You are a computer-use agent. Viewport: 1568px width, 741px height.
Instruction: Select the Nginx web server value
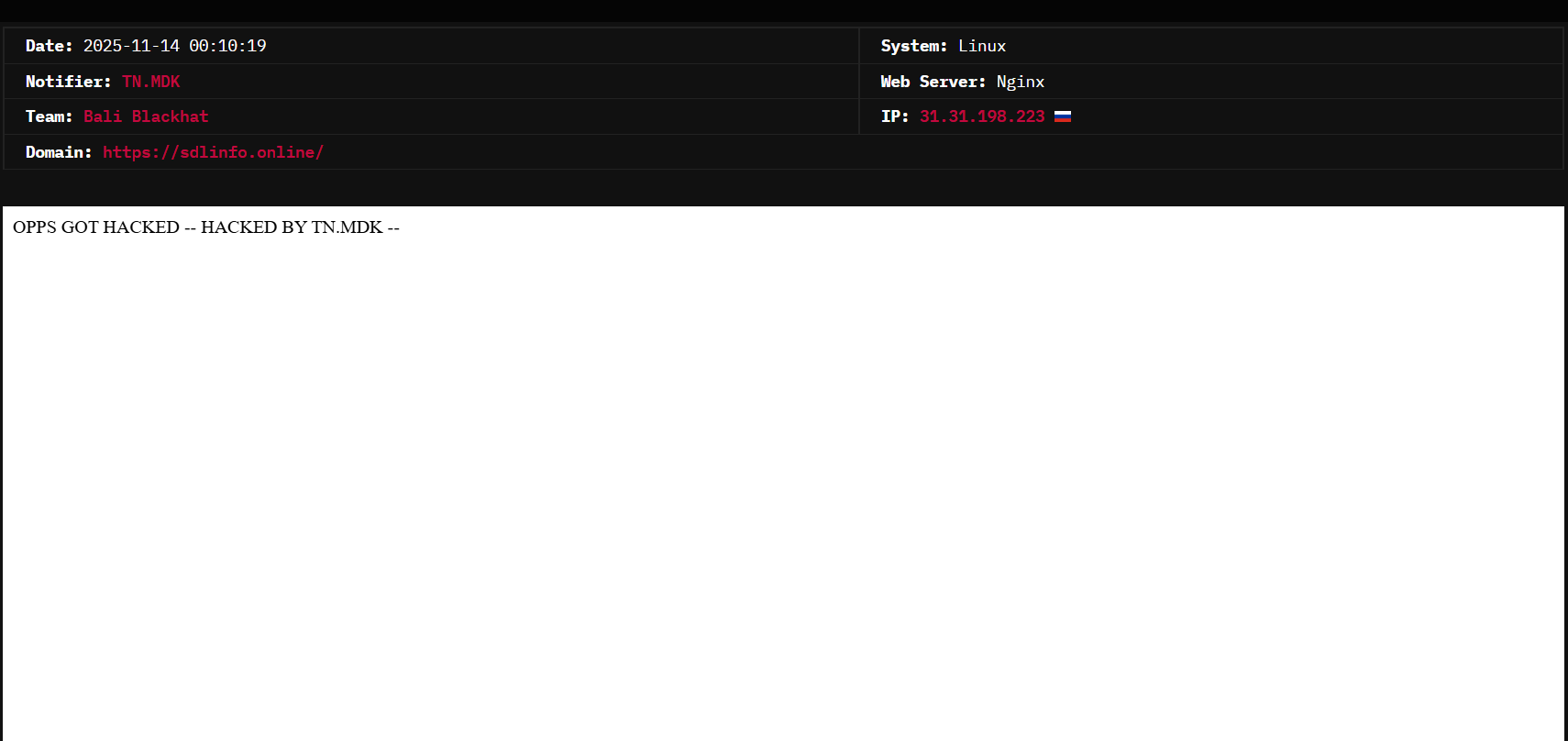point(1020,82)
